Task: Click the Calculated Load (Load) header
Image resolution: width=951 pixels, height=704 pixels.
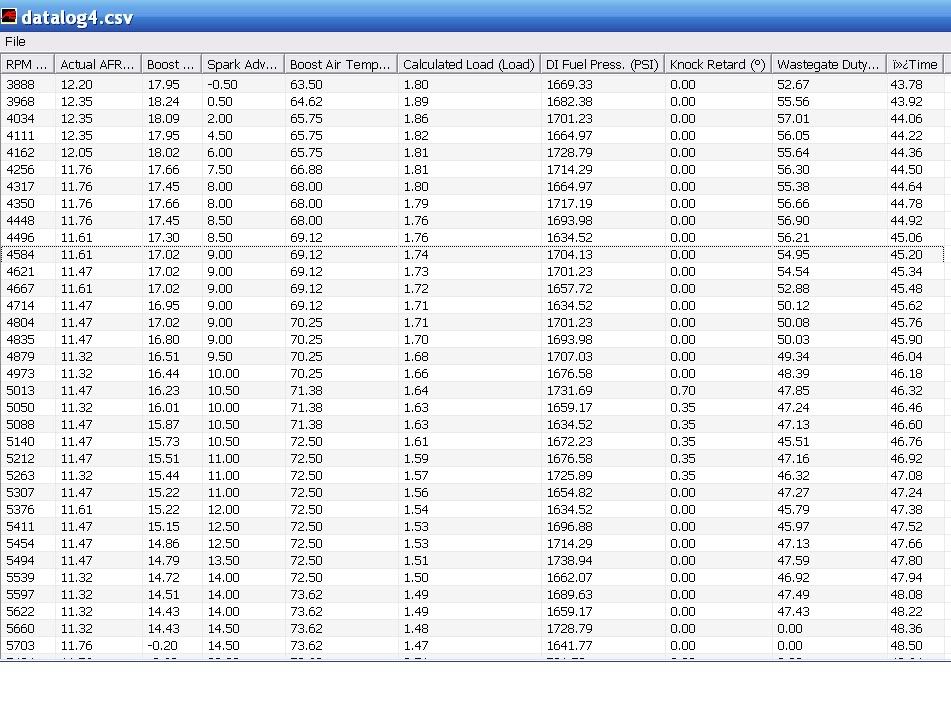Action: (468, 64)
